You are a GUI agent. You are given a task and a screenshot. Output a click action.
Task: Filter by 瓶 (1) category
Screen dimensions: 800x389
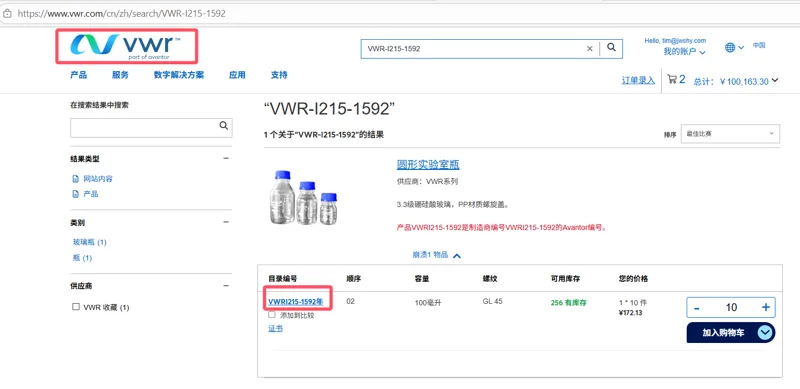click(83, 258)
